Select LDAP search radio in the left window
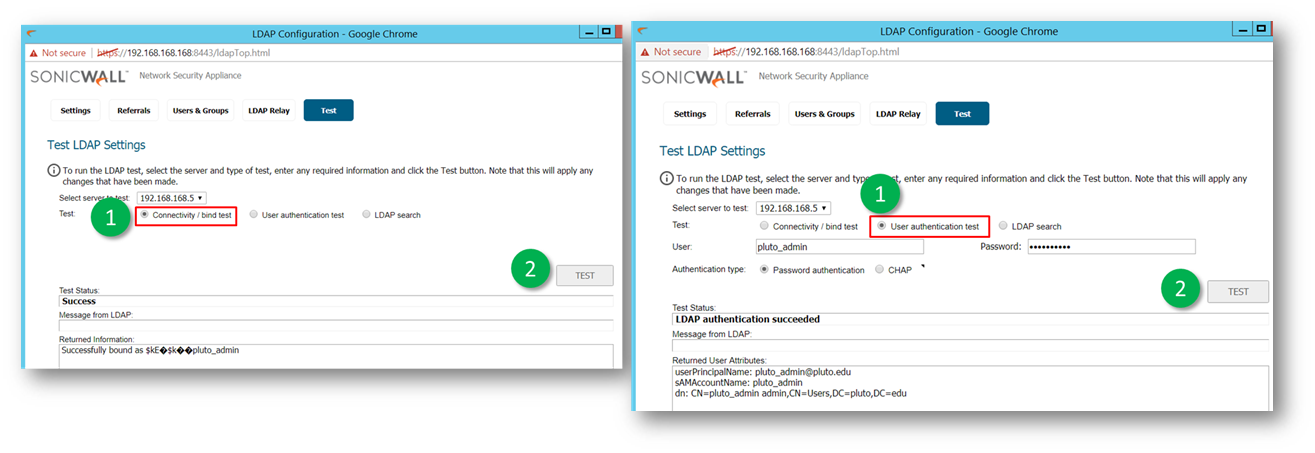Screen dimensions: 1315x453 [x=367, y=215]
